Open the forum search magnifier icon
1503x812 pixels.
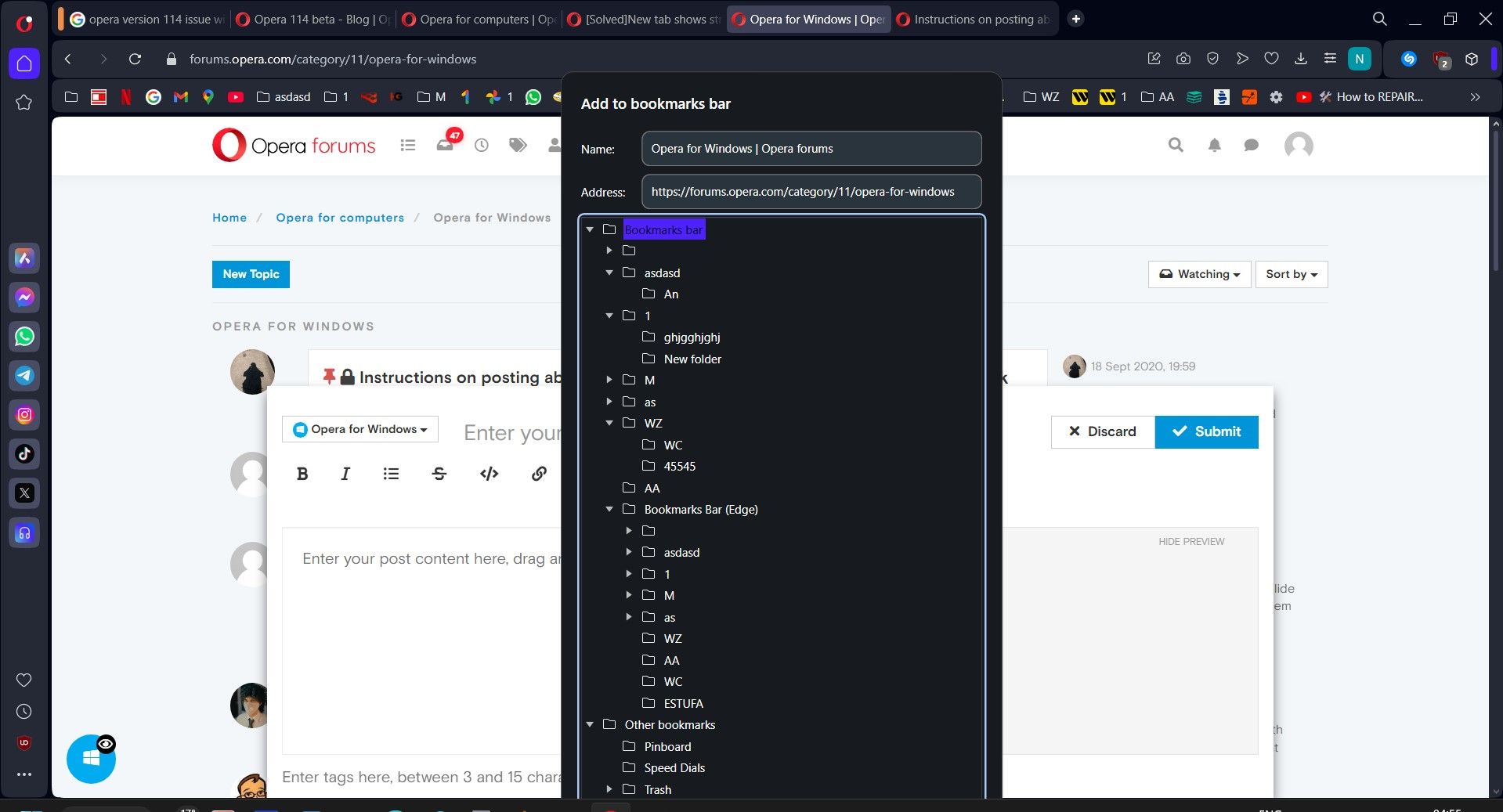(1176, 145)
